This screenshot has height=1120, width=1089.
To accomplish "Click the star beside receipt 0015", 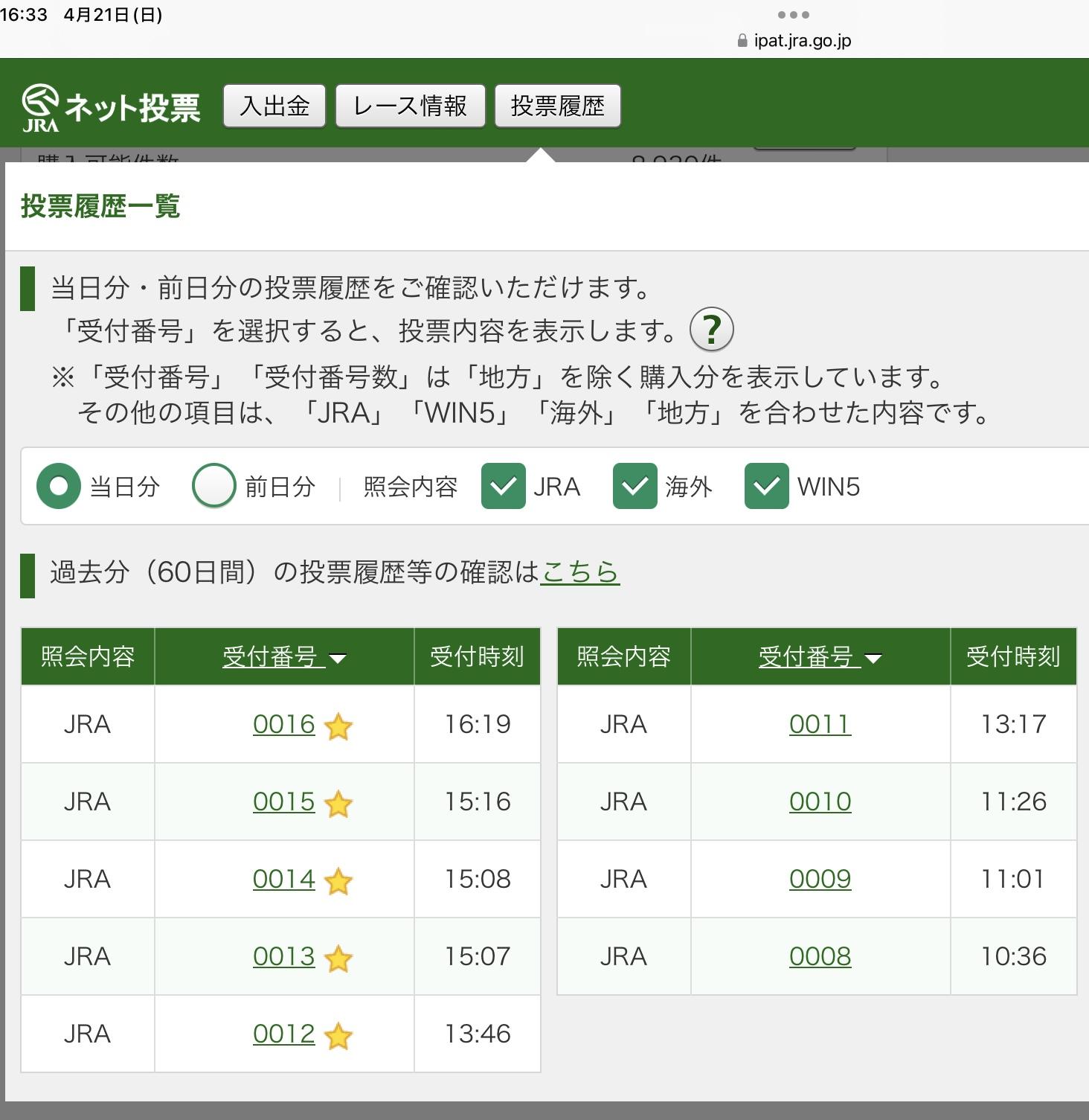I will coord(338,804).
